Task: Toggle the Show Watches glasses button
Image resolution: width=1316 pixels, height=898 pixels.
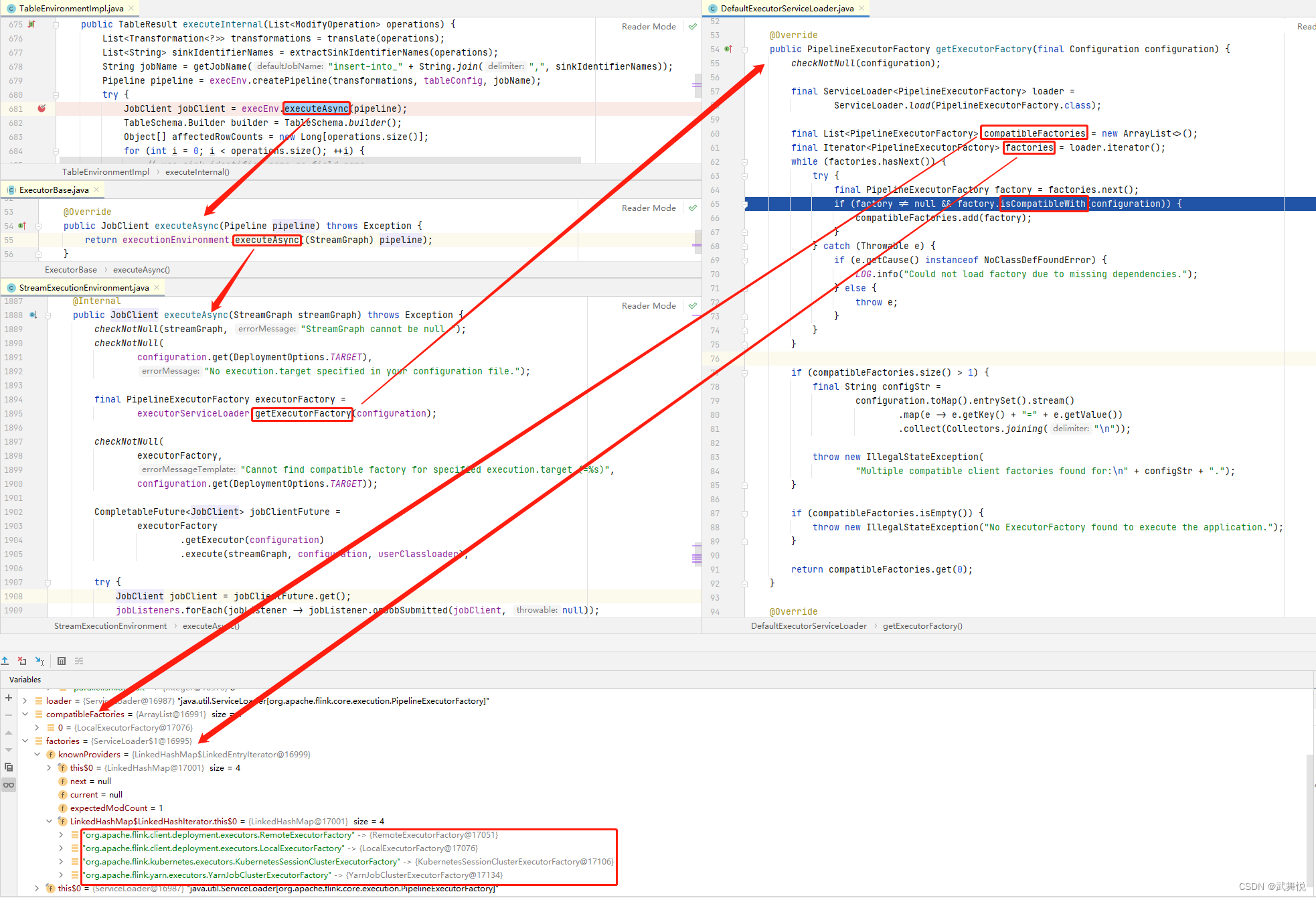Action: (x=9, y=785)
